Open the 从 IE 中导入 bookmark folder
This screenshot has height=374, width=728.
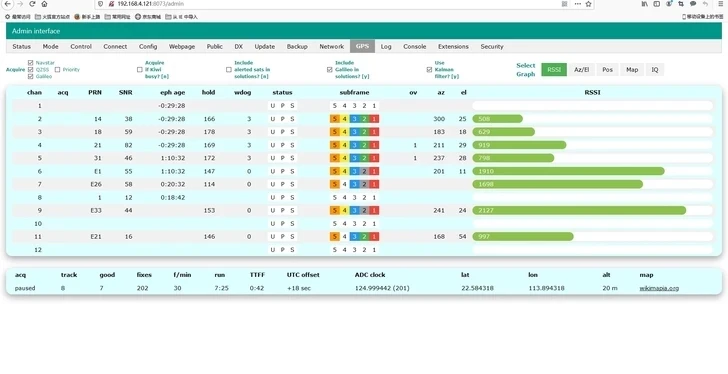182,17
